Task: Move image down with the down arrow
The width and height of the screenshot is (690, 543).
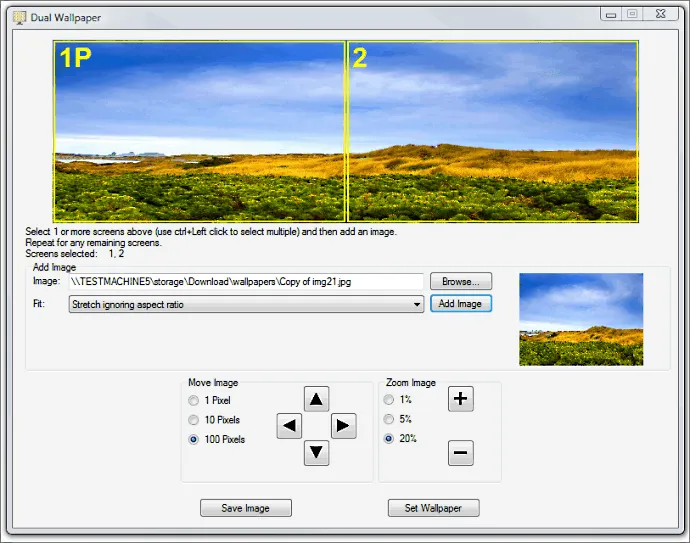Action: tap(316, 452)
